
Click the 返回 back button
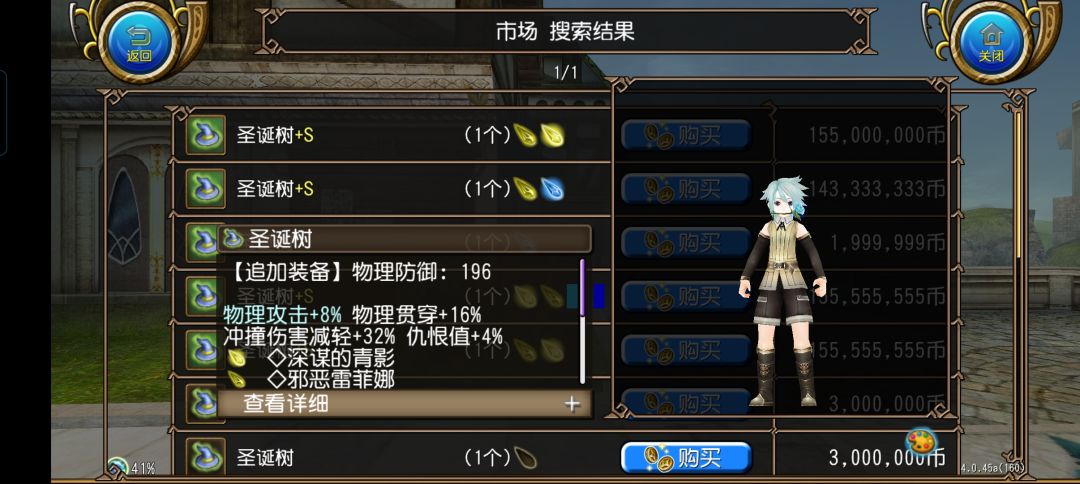pos(139,41)
